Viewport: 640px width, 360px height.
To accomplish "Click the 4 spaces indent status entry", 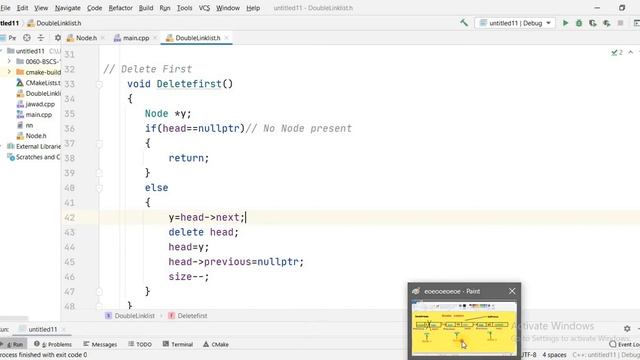I will point(554,355).
